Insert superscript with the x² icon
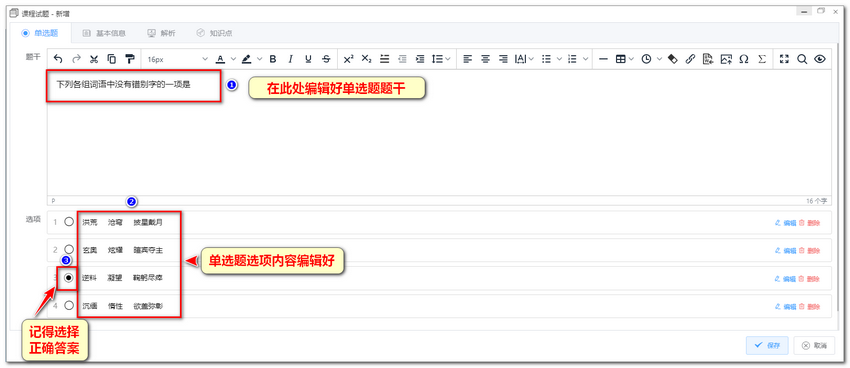 coord(349,59)
